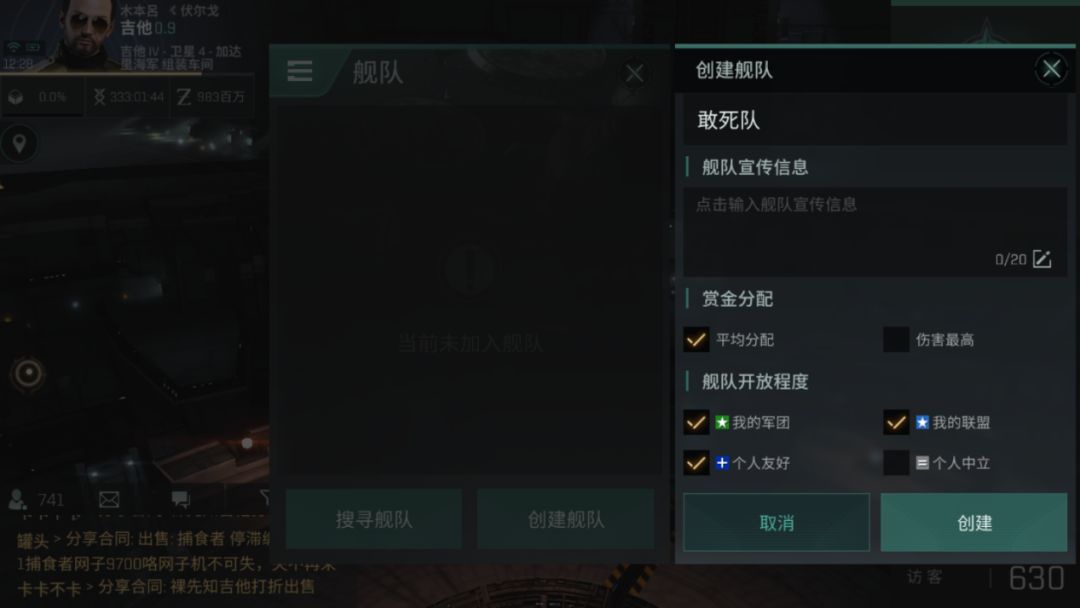1080x608 pixels.
Task: Click the fleet name field 敢死队
Action: [875, 120]
